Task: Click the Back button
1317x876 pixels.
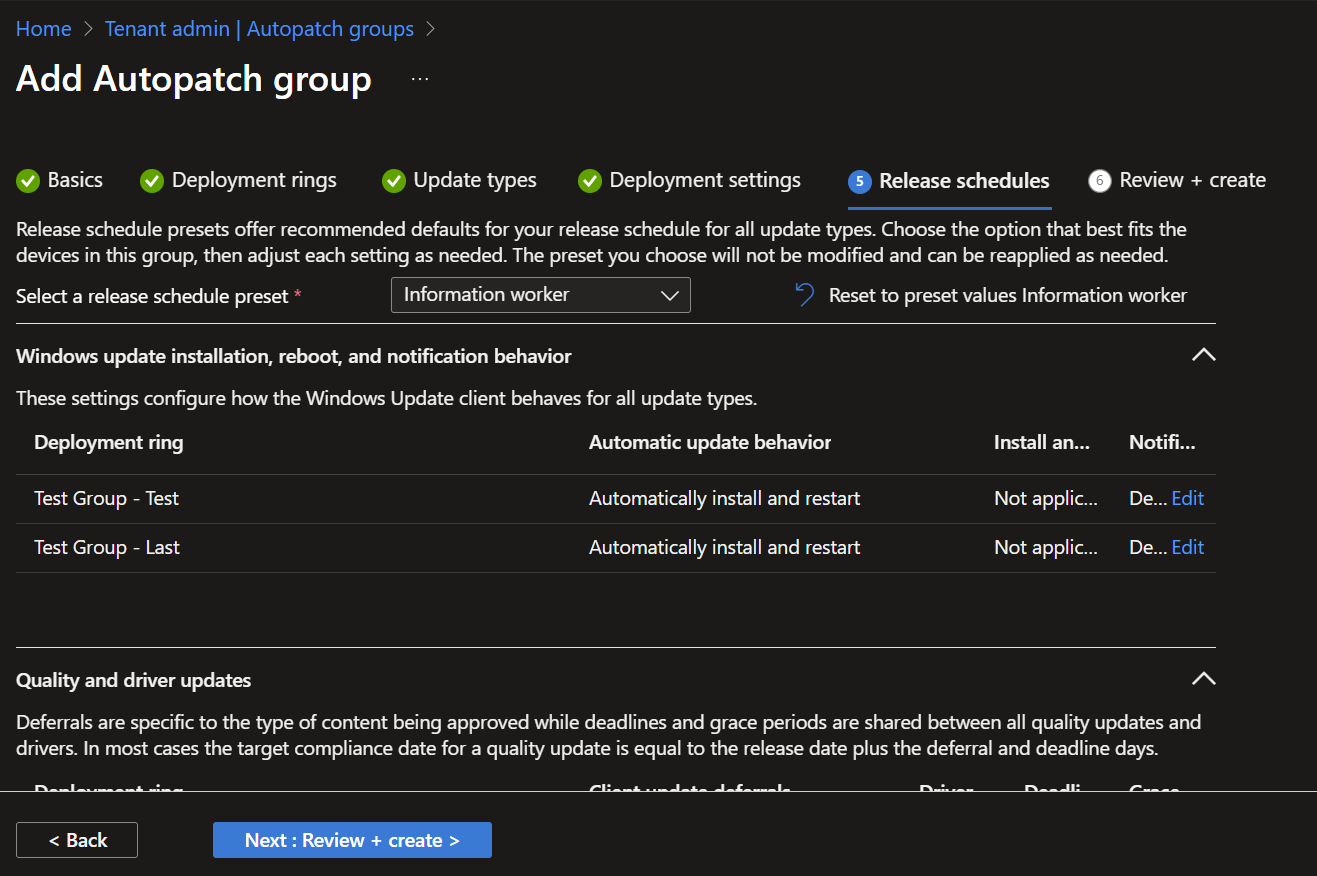Action: (x=77, y=840)
